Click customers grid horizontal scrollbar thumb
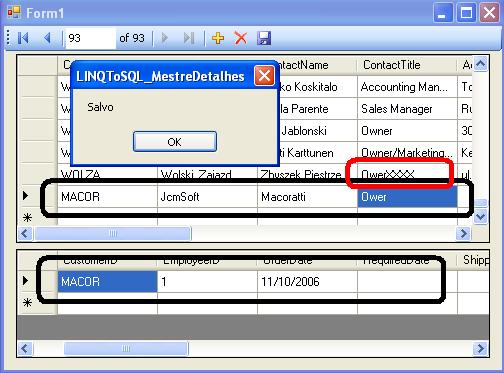 (x=113, y=234)
